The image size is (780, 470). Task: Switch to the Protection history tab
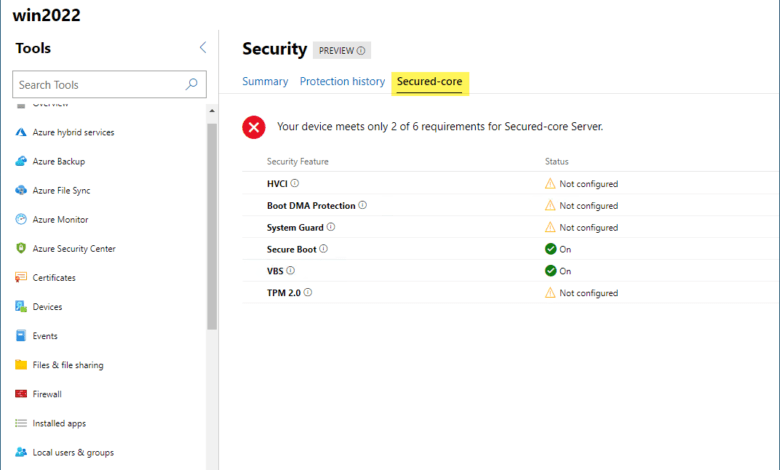tap(342, 81)
